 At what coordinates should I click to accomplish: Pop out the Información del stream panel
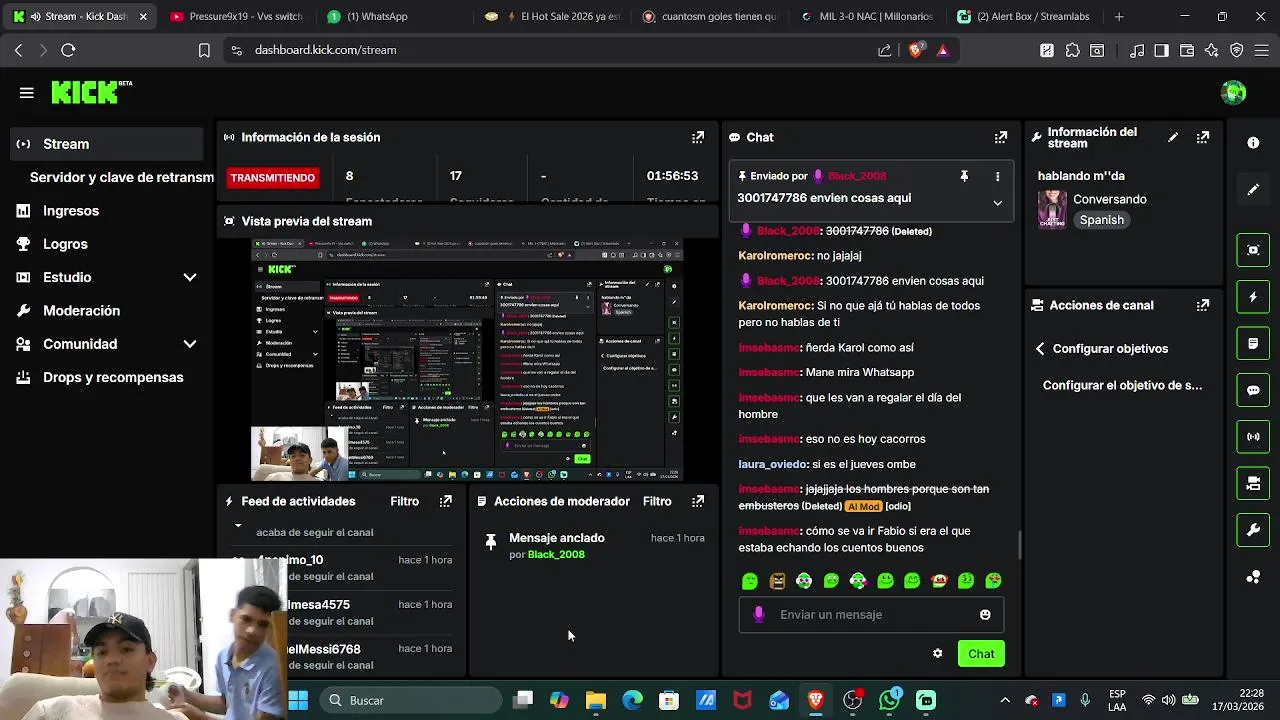tap(1203, 137)
